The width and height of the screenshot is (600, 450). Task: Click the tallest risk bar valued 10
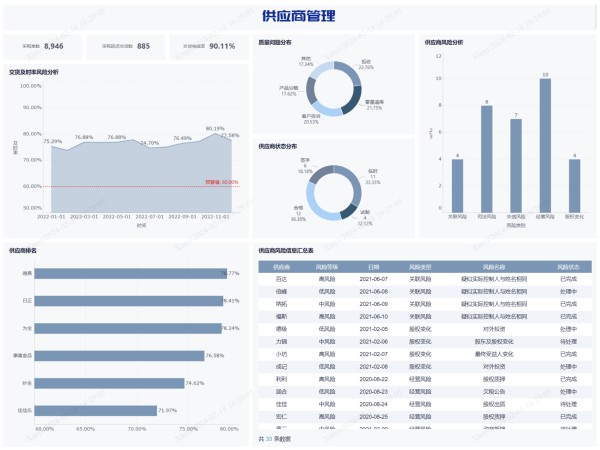[544, 144]
